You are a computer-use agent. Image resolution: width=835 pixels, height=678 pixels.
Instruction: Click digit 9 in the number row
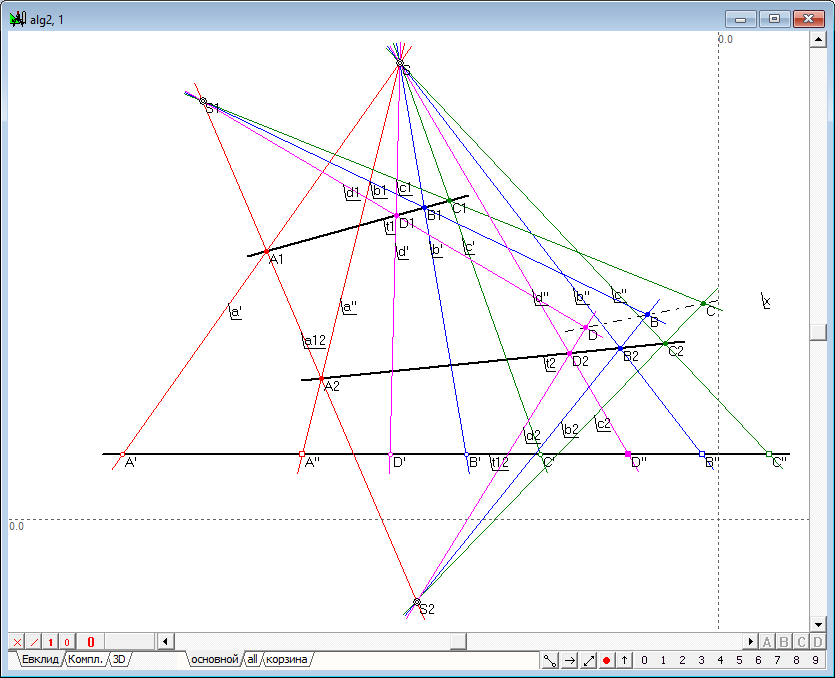pos(815,660)
